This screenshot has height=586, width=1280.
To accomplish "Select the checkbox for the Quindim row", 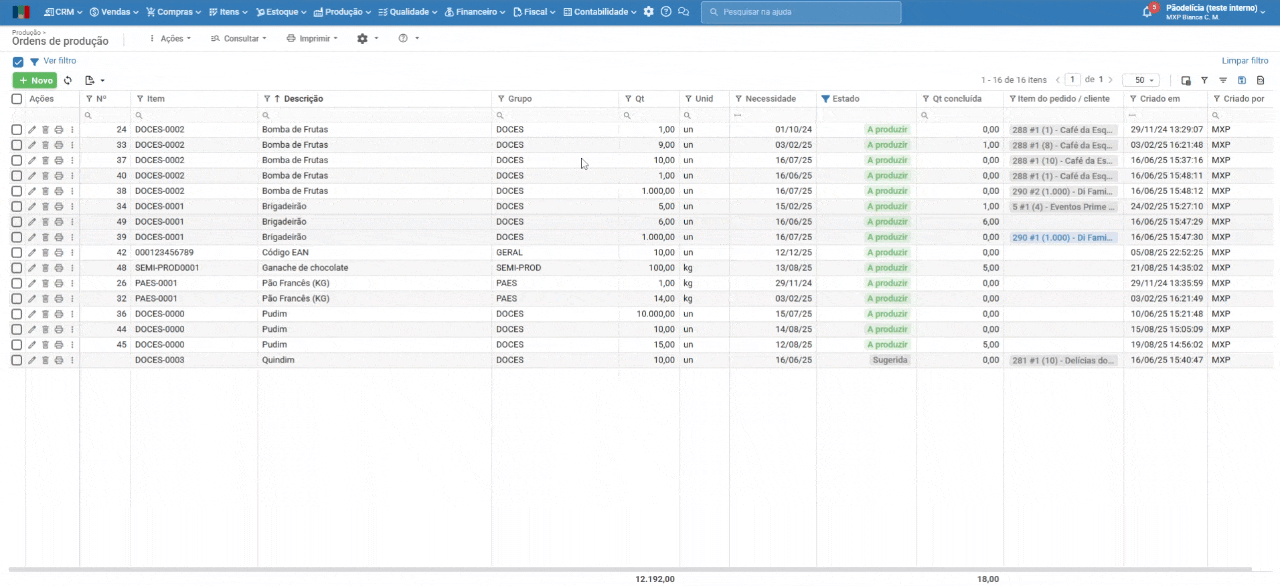I will pos(17,360).
